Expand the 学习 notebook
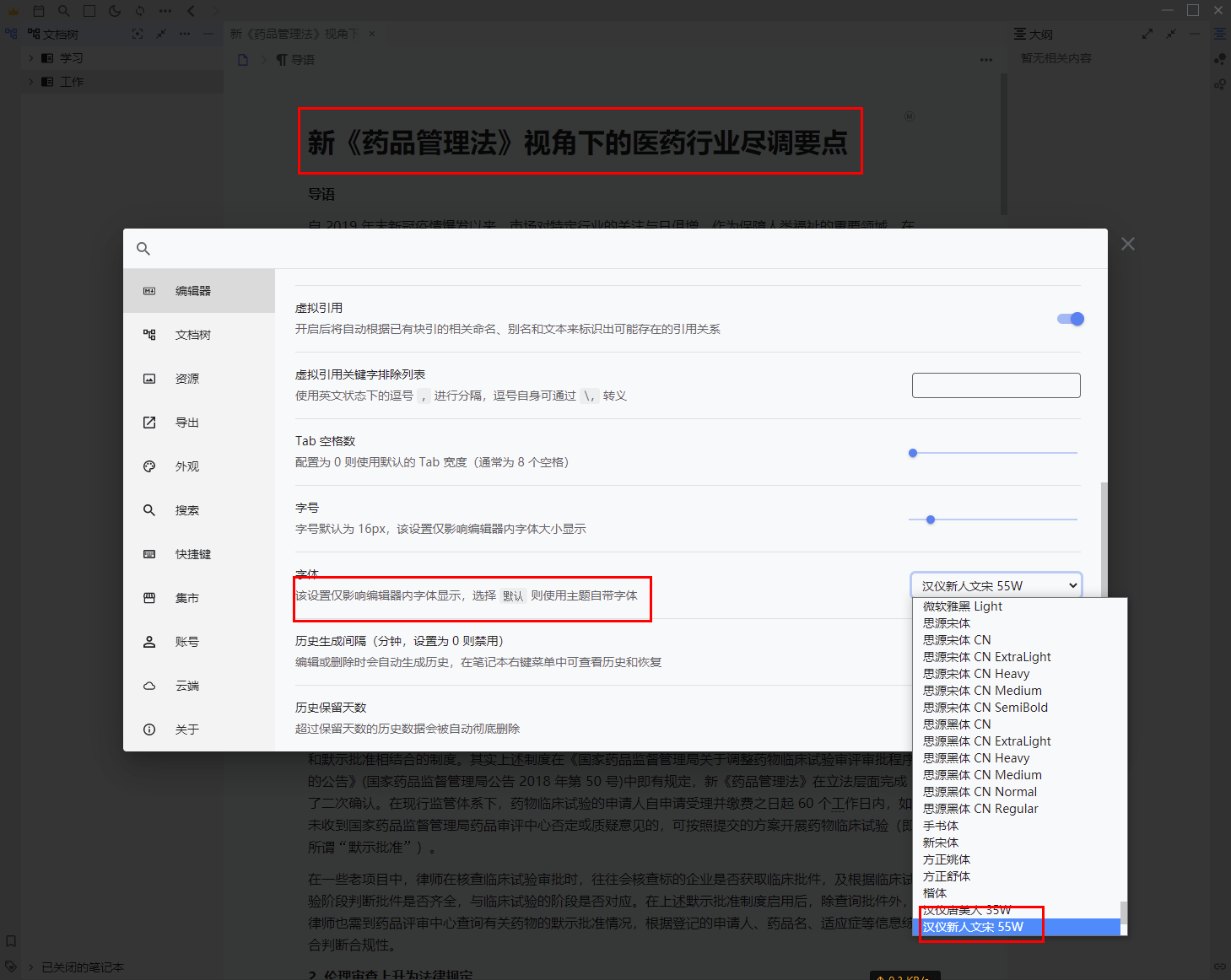 (x=31, y=58)
